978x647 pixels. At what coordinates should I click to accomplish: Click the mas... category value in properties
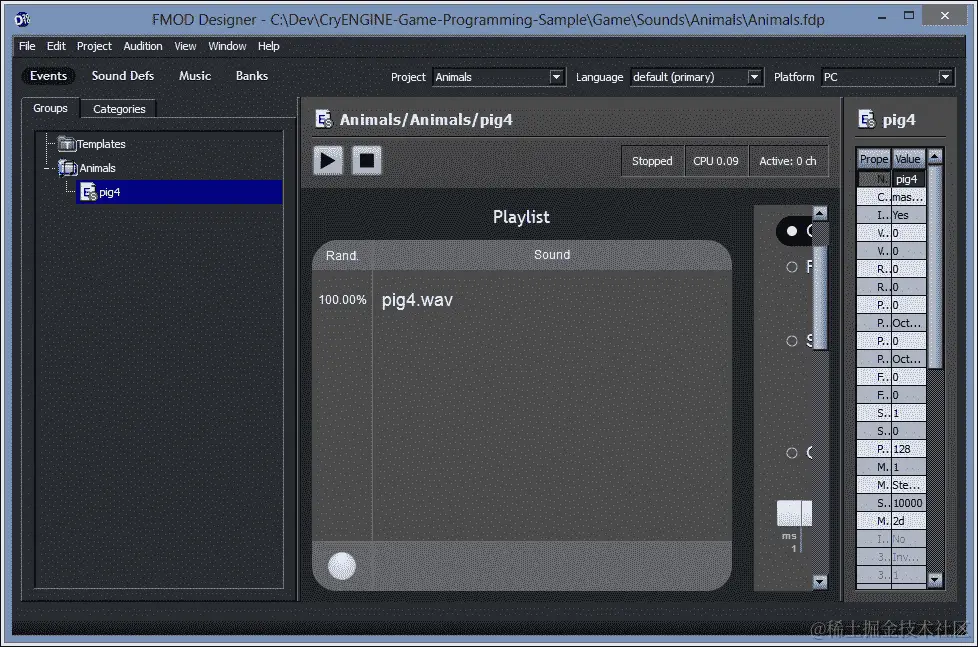(908, 197)
